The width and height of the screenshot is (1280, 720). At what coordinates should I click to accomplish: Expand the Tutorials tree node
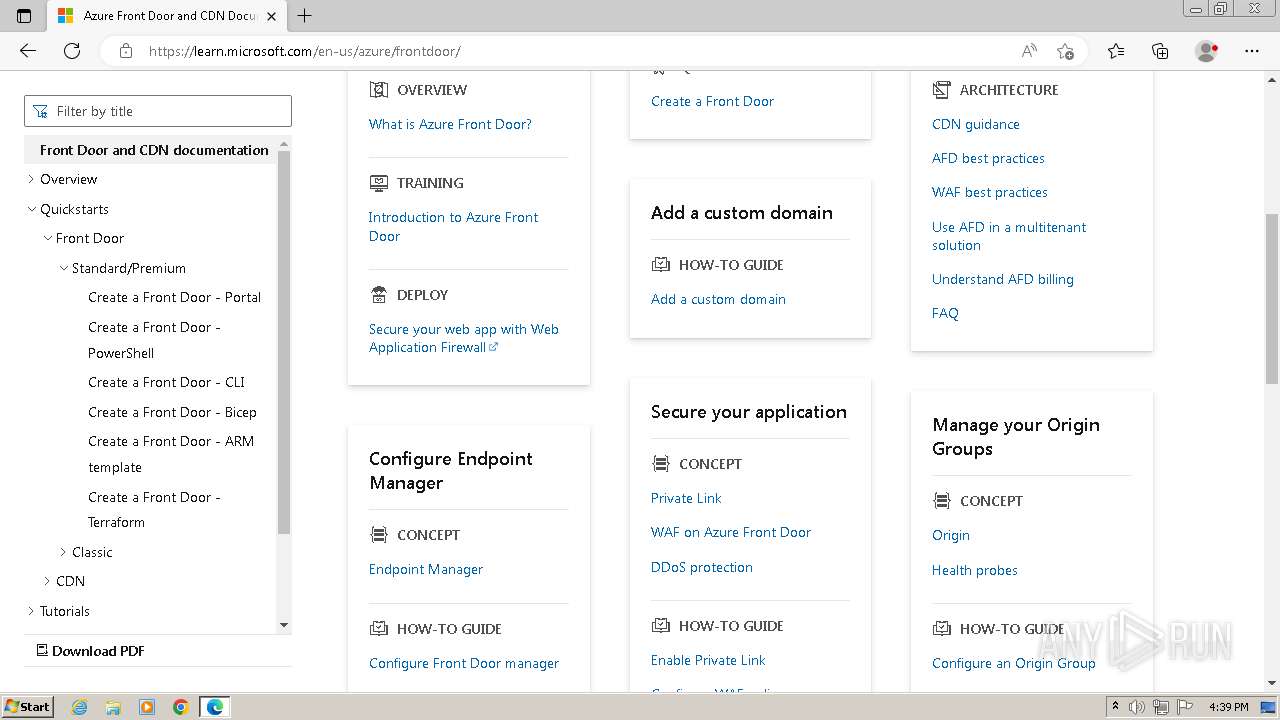coord(31,611)
